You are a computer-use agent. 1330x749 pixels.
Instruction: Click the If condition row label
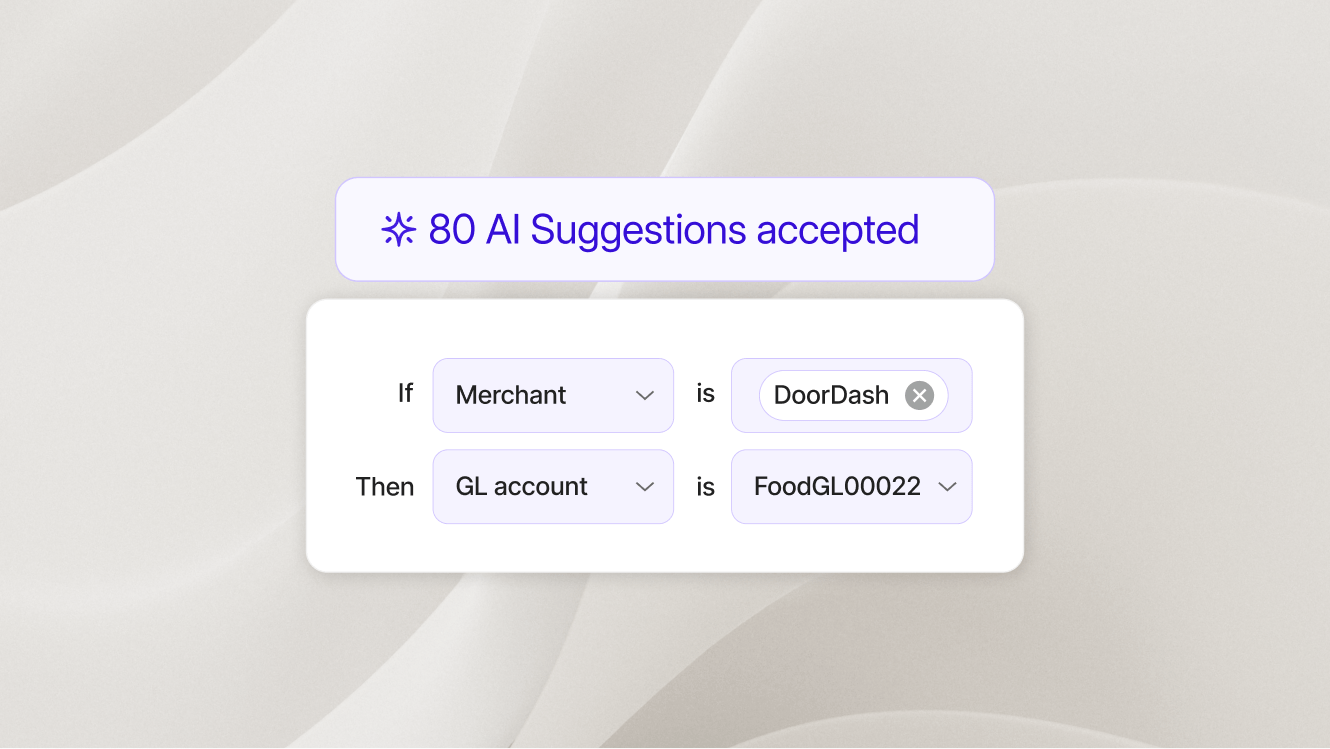pos(404,395)
